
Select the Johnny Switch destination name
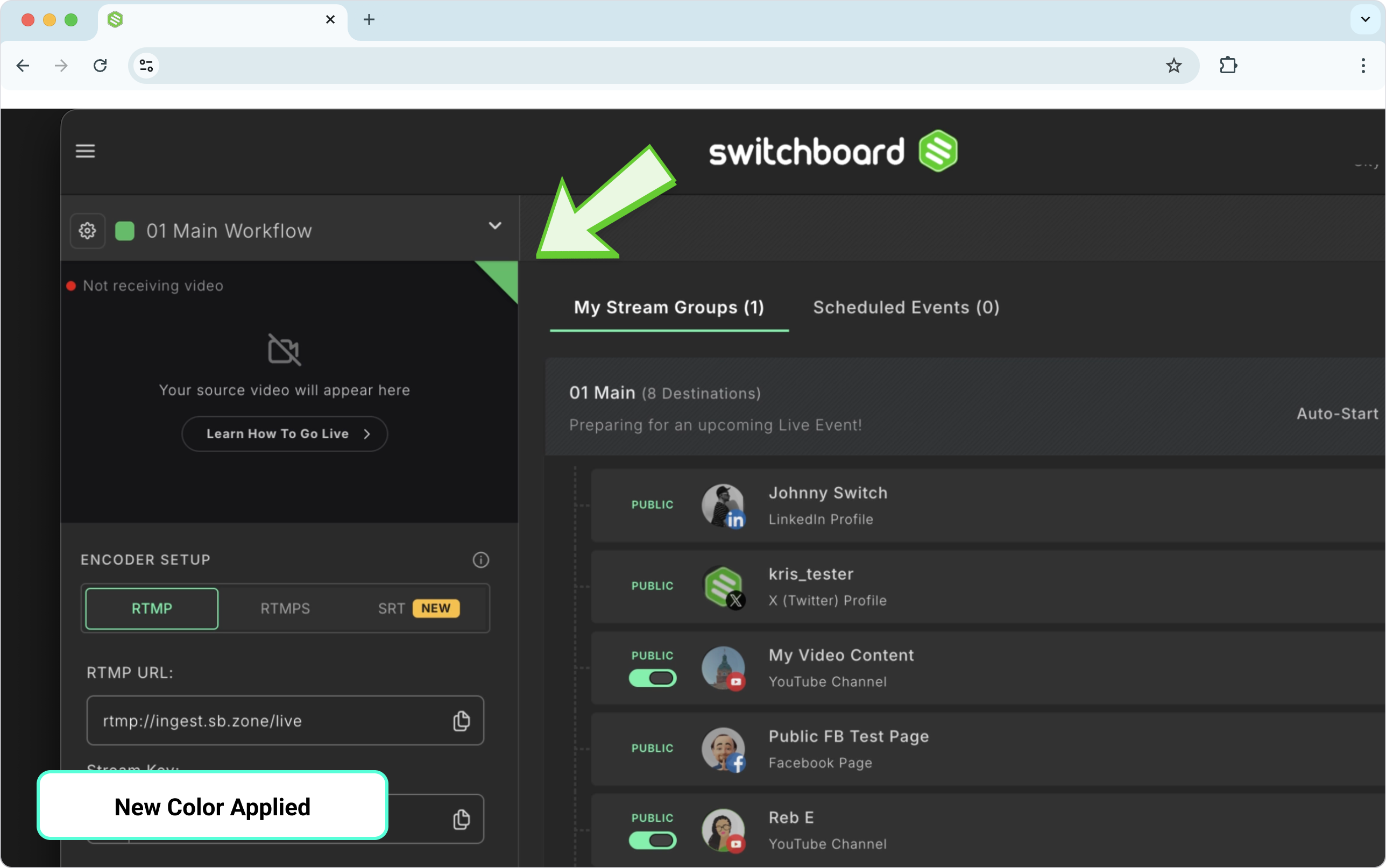click(828, 493)
